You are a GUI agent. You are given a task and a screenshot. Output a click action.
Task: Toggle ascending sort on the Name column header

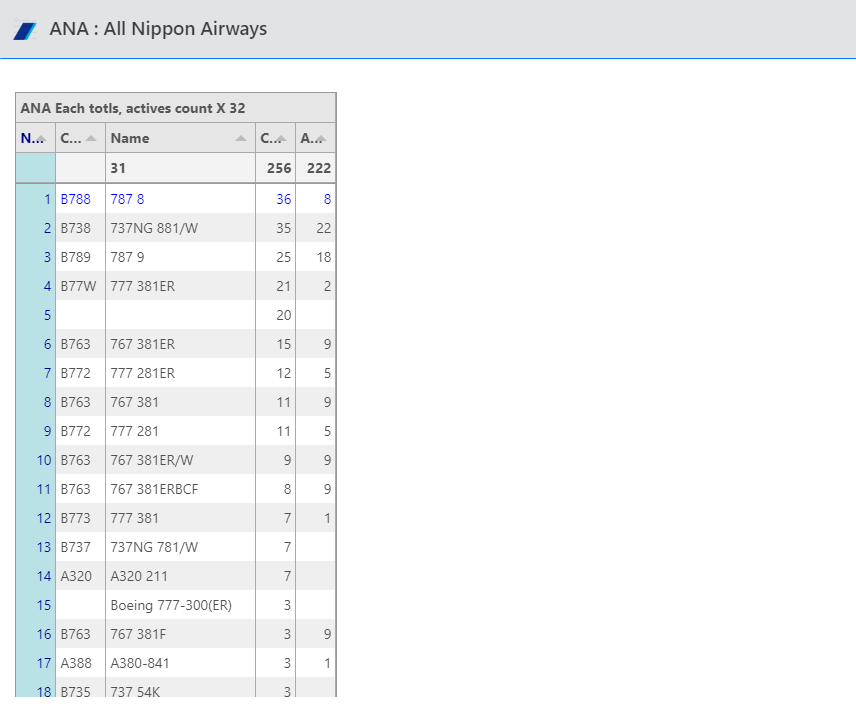pos(240,138)
